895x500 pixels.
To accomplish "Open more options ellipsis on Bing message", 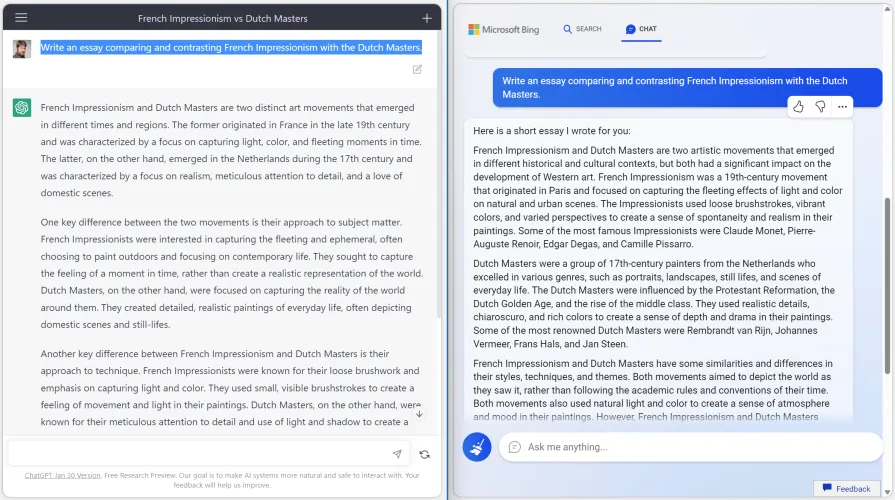I will pos(843,107).
